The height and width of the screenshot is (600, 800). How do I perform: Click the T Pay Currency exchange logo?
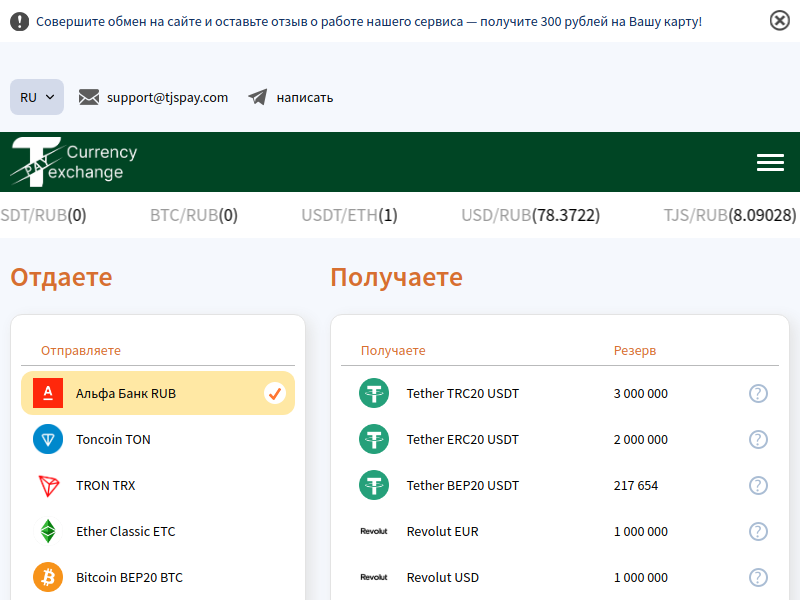(74, 162)
